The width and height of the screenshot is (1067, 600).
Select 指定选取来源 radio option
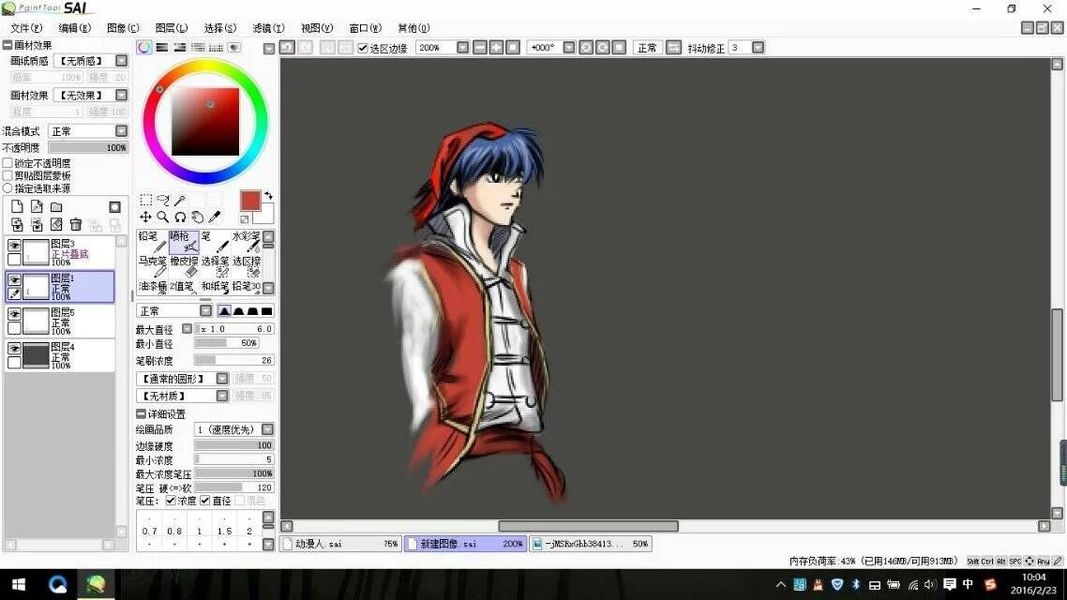[x=7, y=188]
